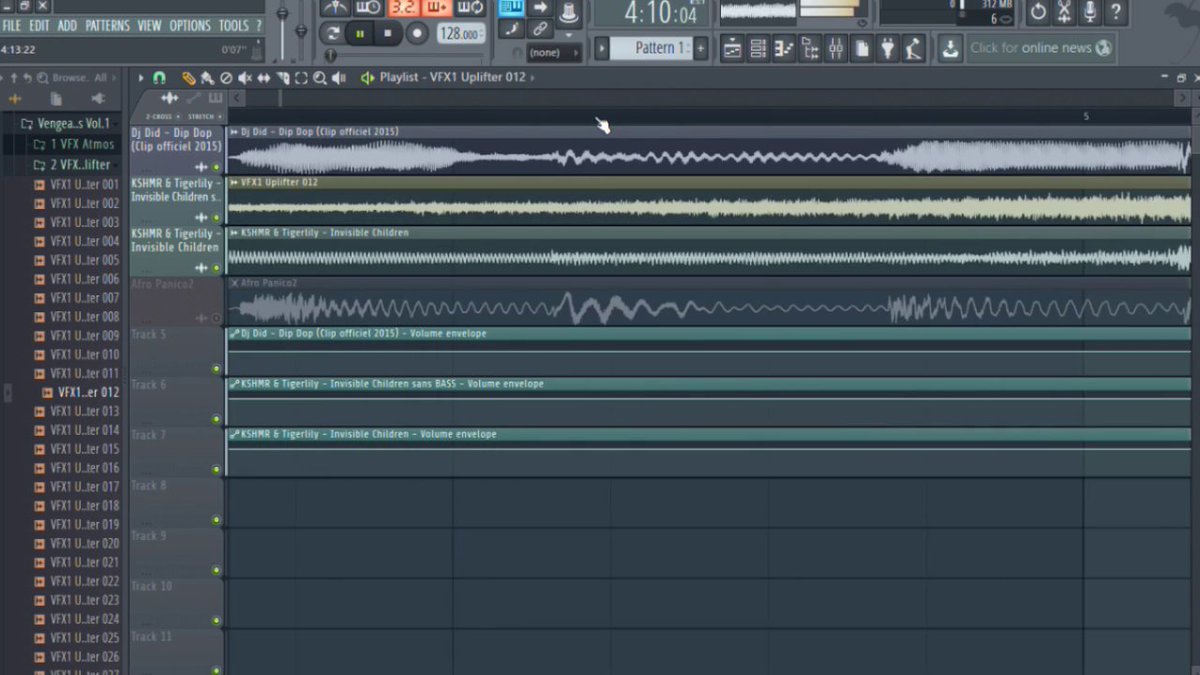The image size is (1200, 675).
Task: Stop playback with the stop button
Action: click(389, 33)
